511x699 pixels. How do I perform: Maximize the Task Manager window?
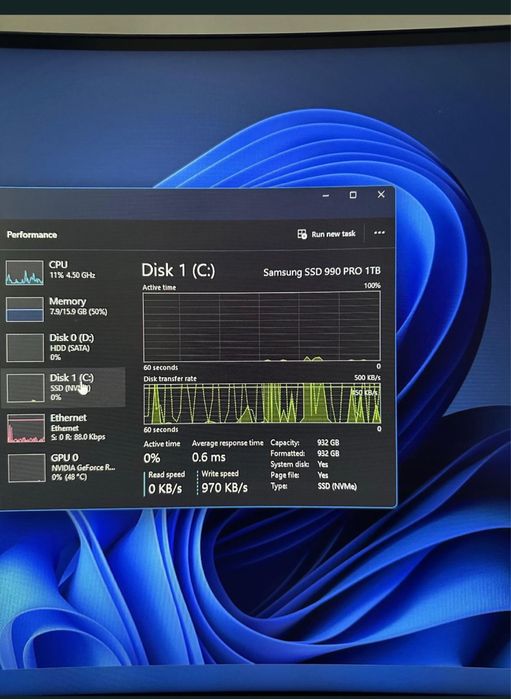[353, 195]
